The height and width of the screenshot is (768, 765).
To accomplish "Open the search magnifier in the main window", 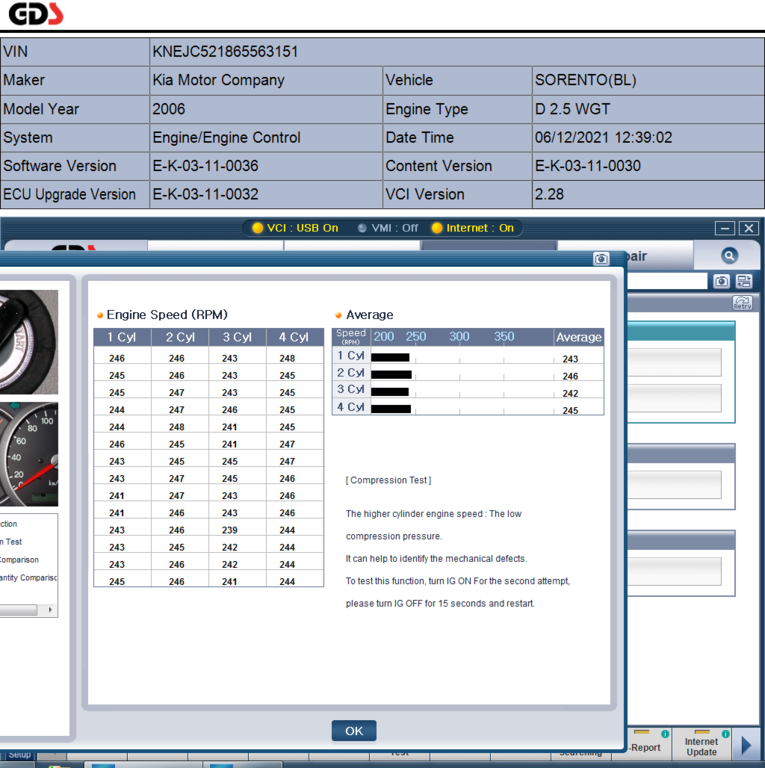I will click(x=729, y=256).
